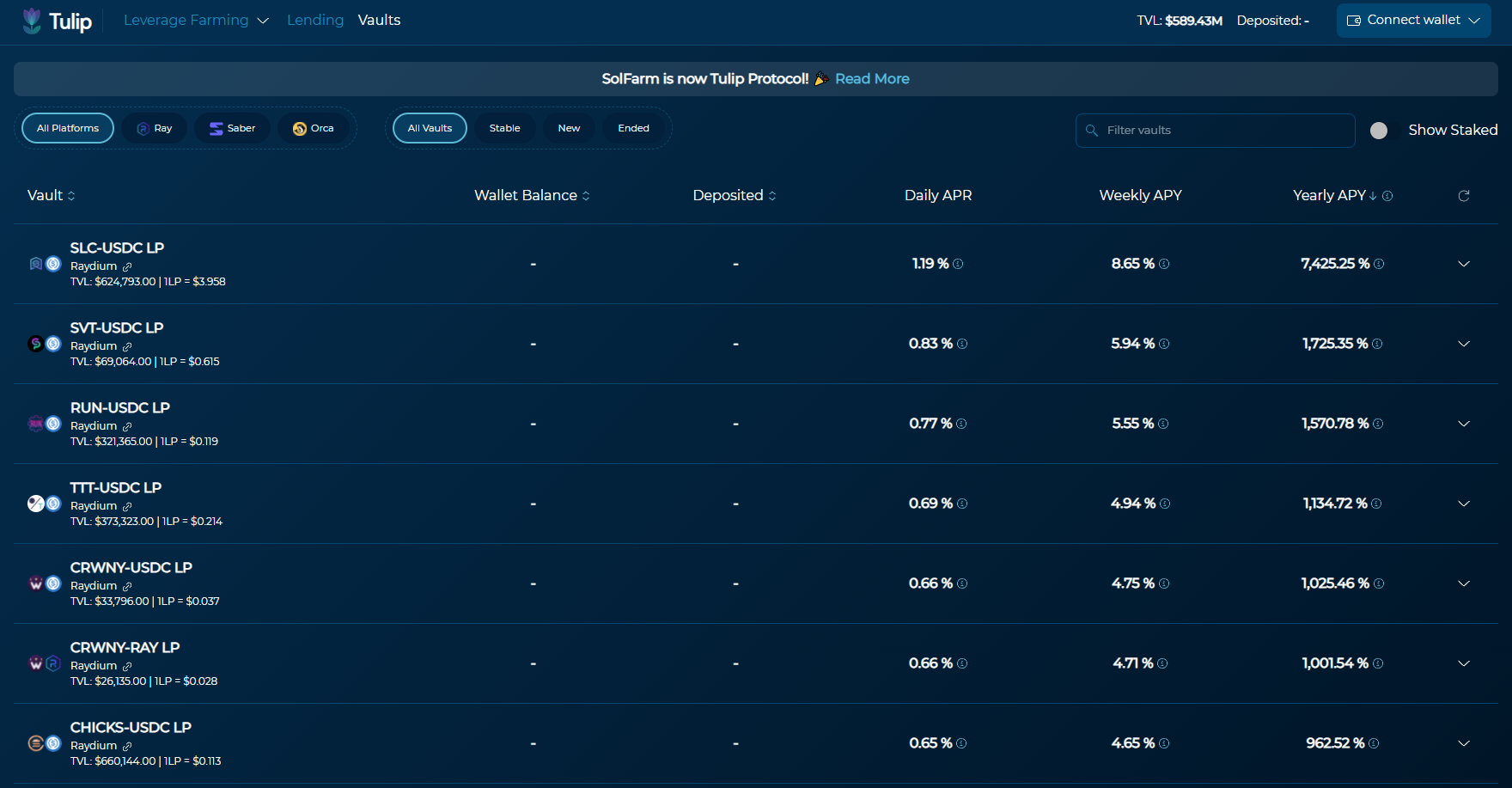
Task: Click the TVL: $589.43M text
Action: coord(1180,21)
